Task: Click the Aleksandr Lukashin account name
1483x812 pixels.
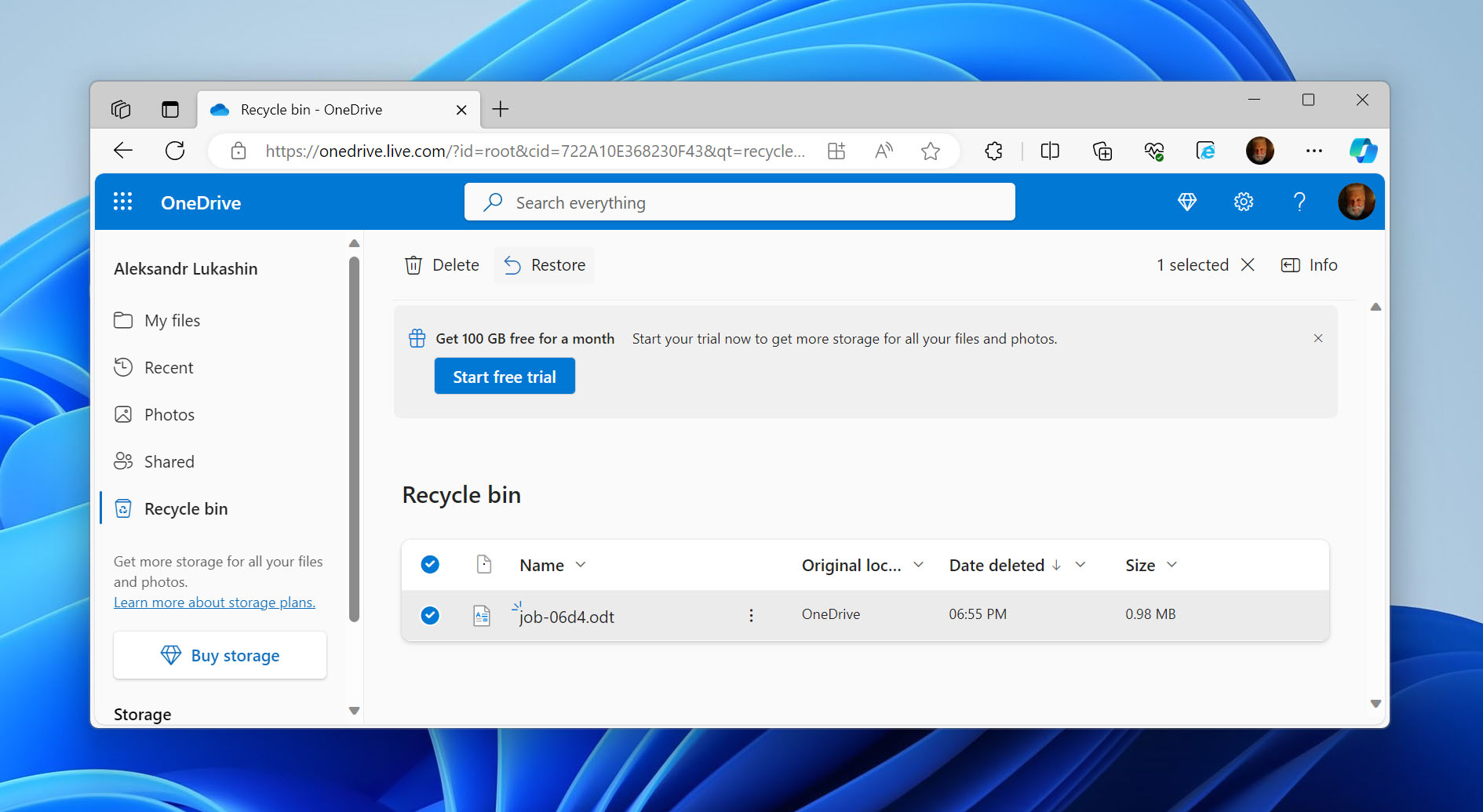Action: 186,269
